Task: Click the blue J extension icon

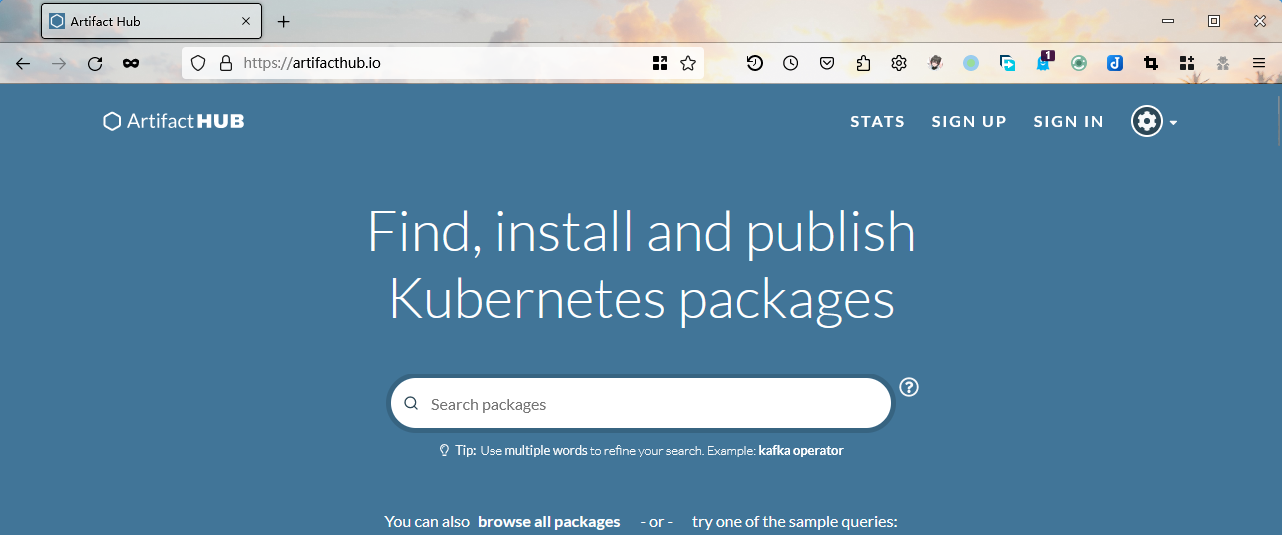Action: coord(1115,63)
